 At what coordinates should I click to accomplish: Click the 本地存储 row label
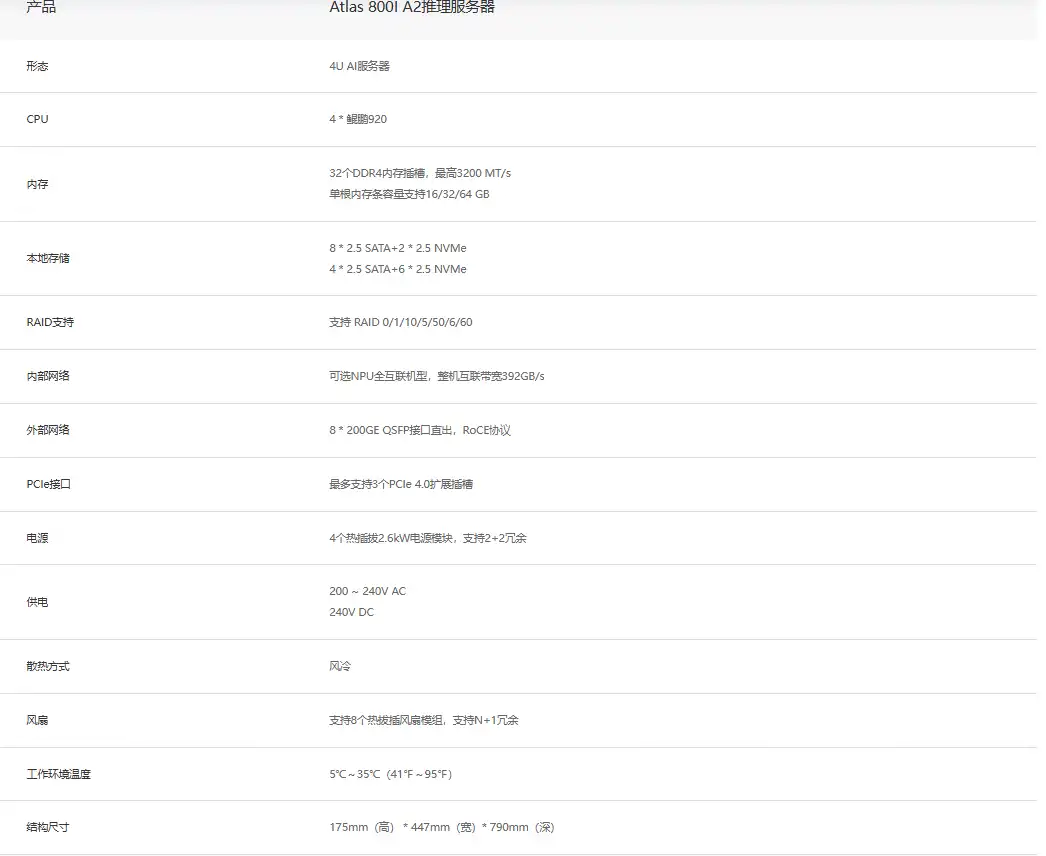coord(48,258)
